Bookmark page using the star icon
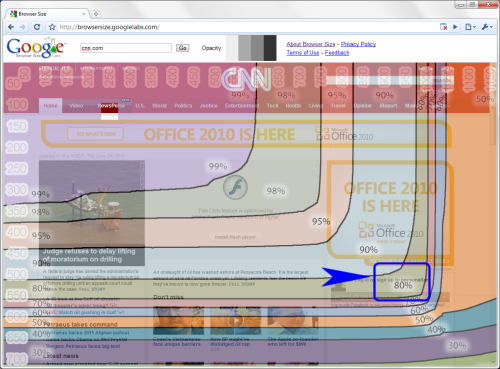 point(52,27)
